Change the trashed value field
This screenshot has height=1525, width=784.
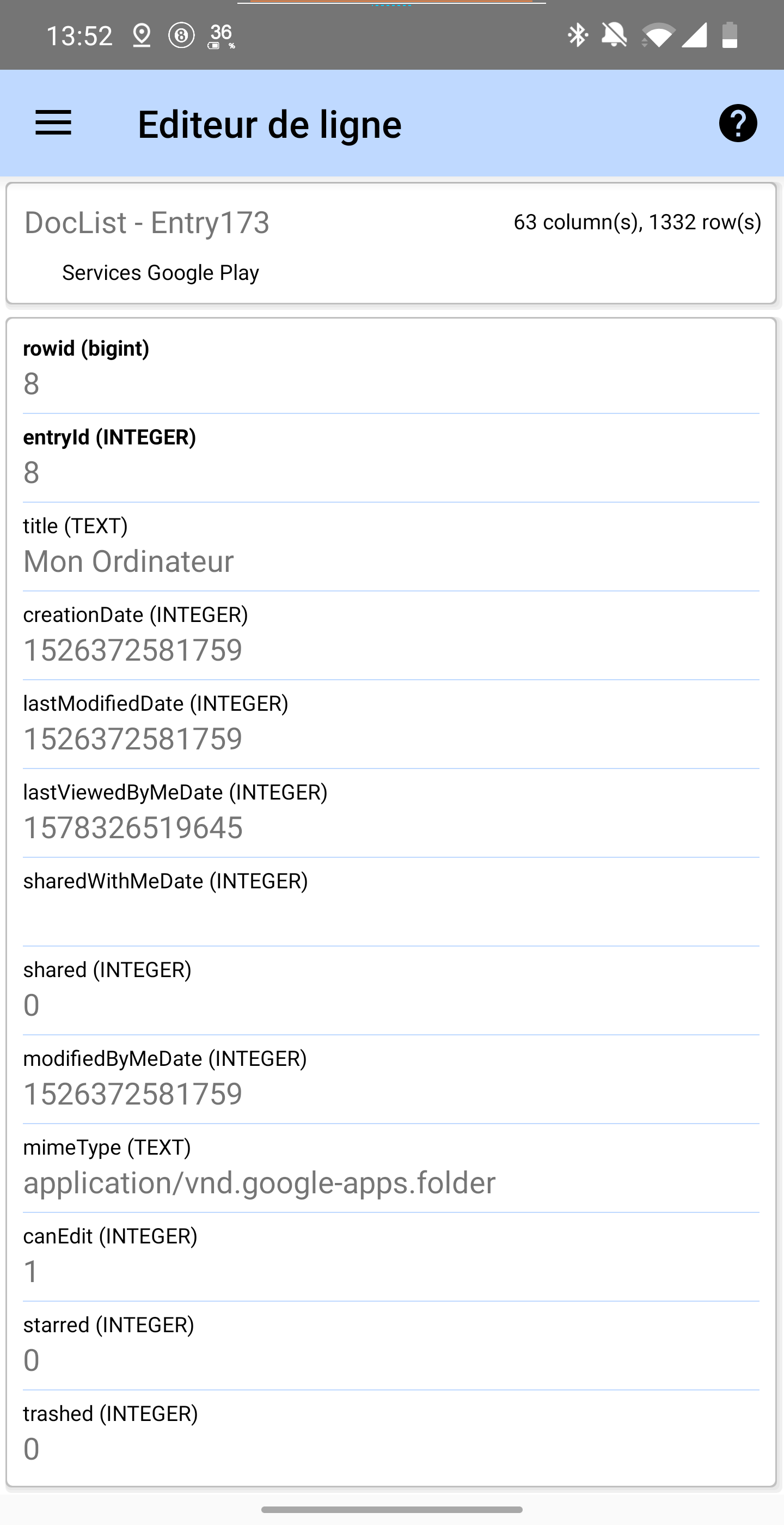(390, 1449)
